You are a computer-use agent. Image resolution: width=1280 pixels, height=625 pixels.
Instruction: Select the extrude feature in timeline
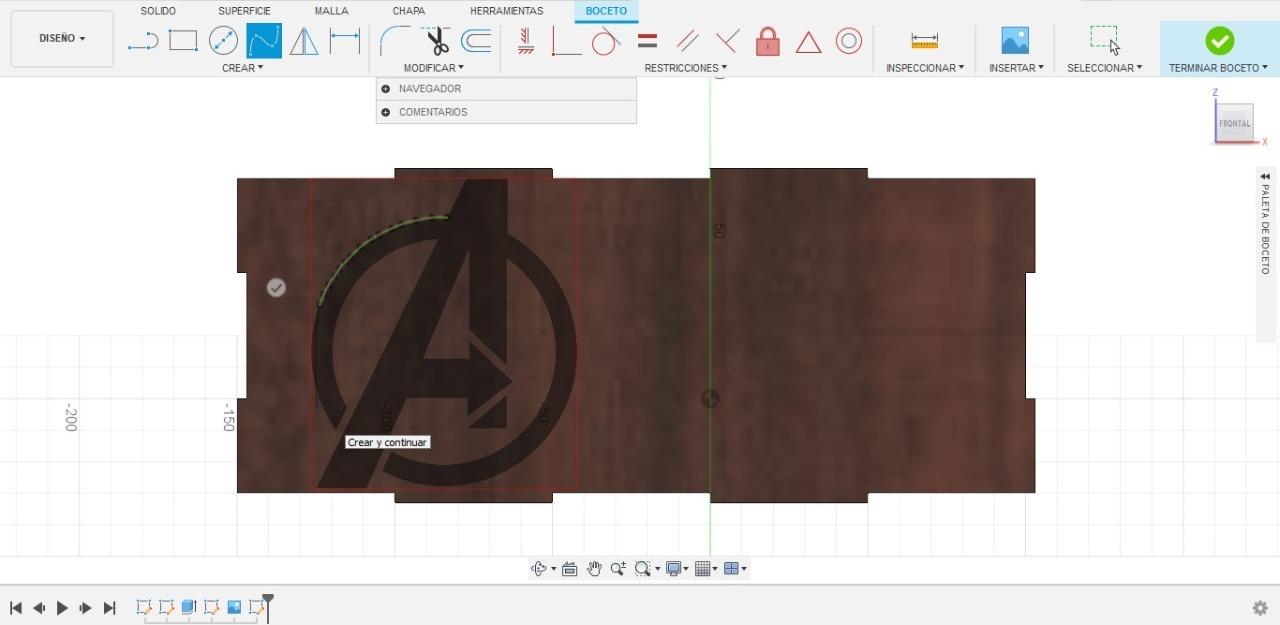(x=189, y=607)
